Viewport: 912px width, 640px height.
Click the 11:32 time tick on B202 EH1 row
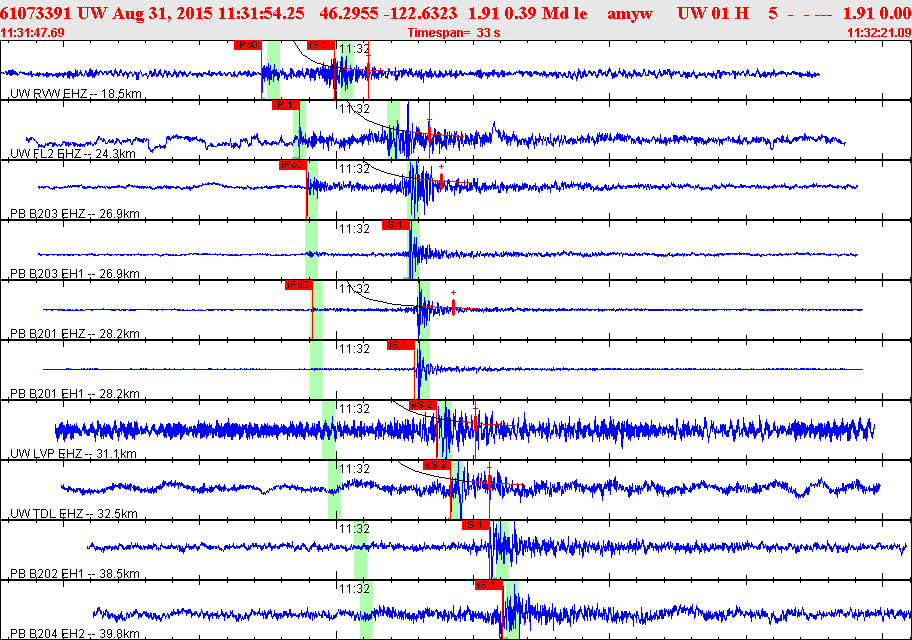354,528
